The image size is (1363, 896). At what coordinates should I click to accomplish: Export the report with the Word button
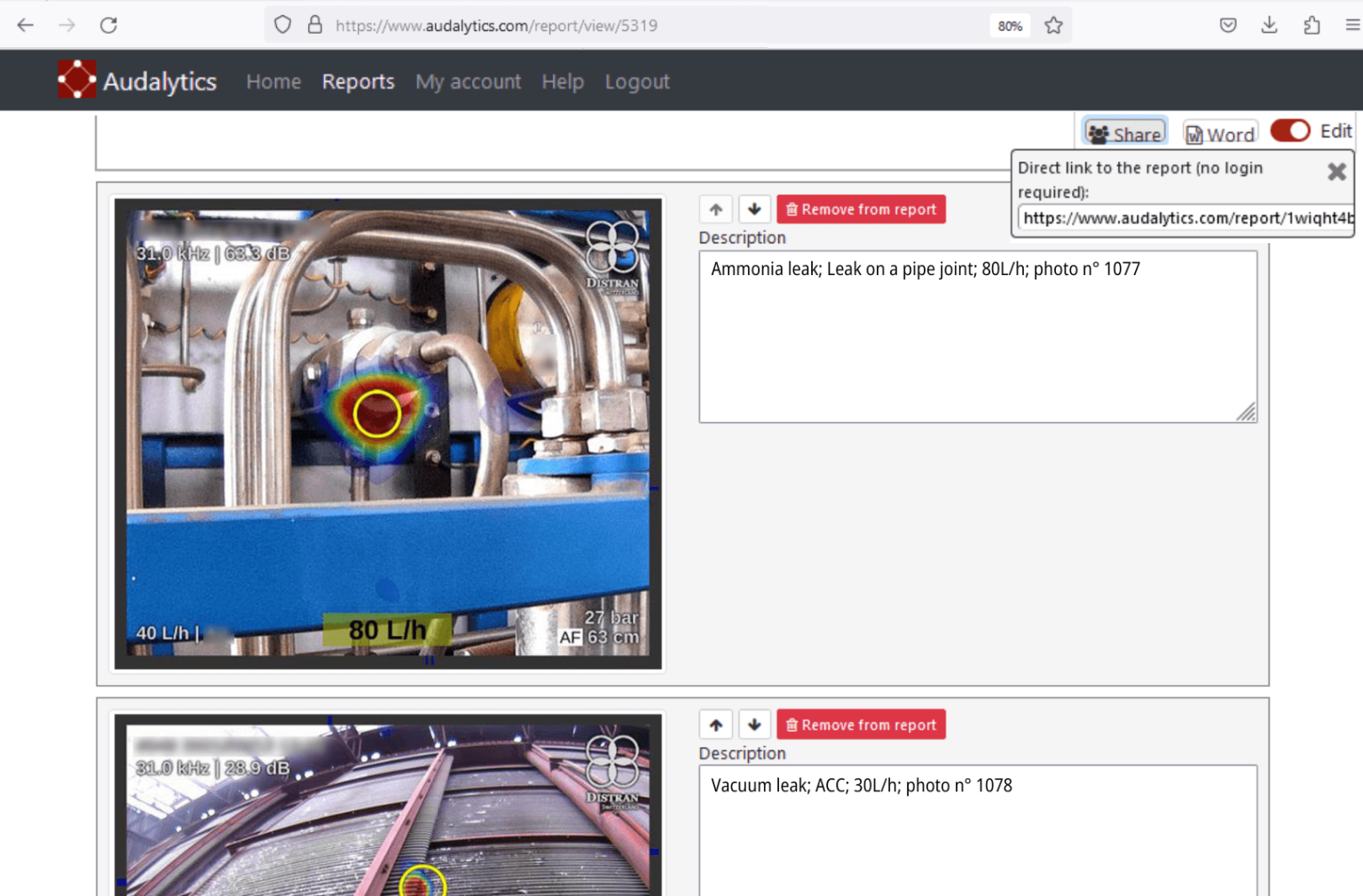(x=1220, y=134)
